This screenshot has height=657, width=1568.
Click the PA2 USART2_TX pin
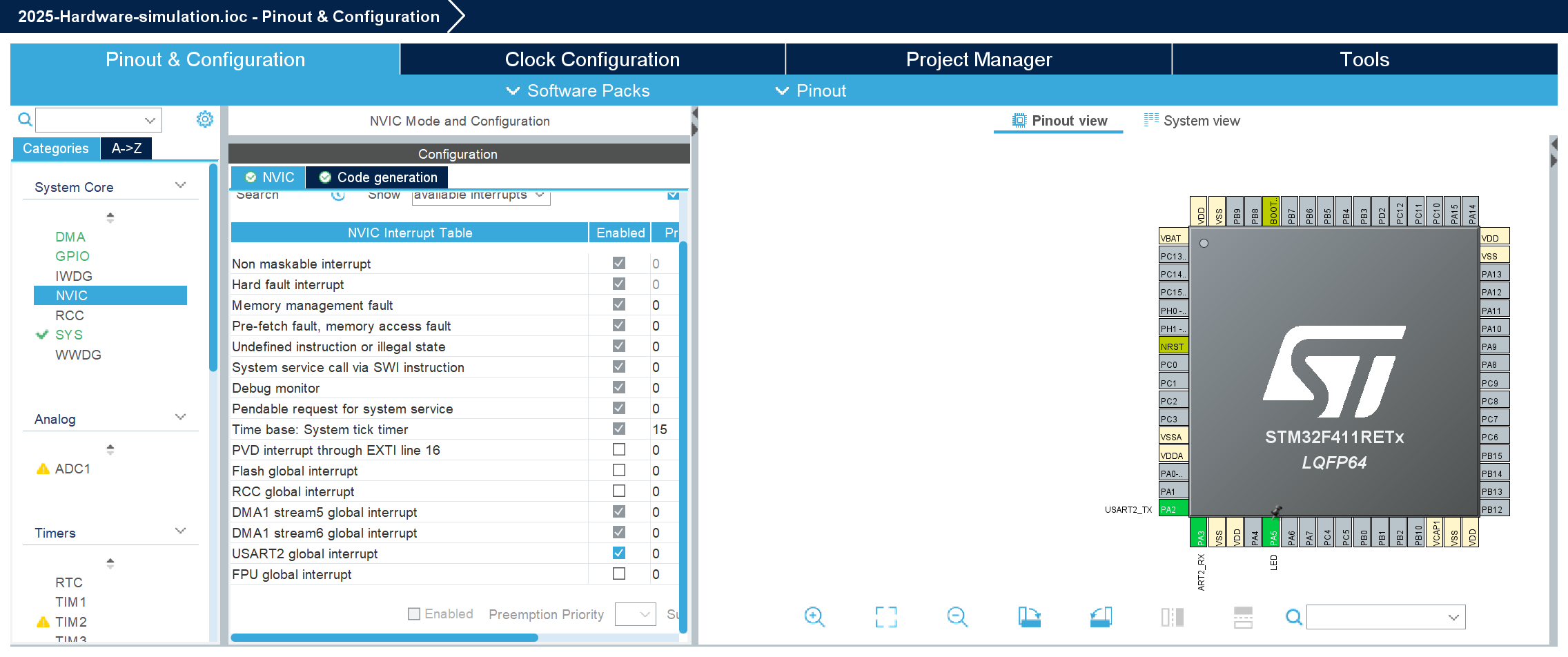(x=1173, y=509)
